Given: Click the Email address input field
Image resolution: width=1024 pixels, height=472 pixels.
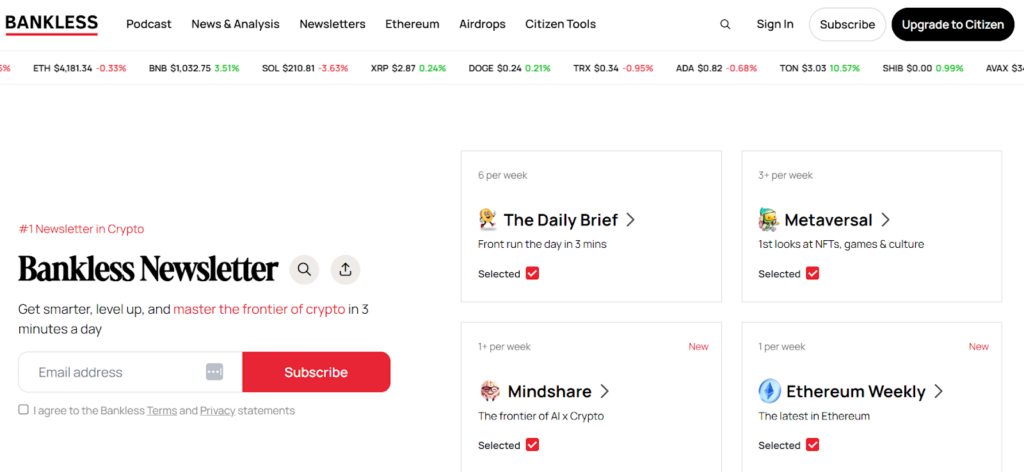Looking at the screenshot, I should pyautogui.click(x=115, y=372).
